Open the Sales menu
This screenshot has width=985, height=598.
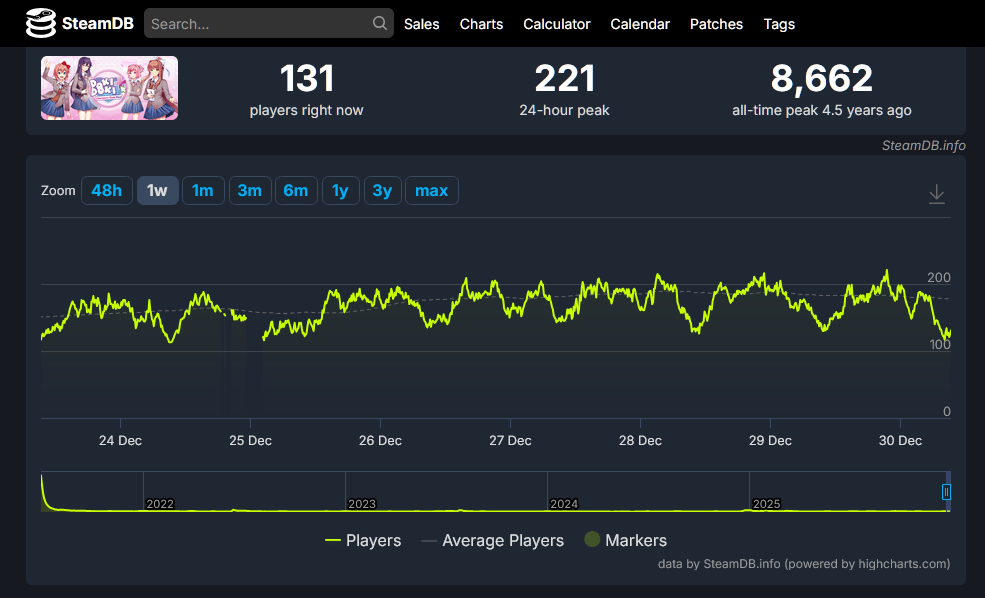(422, 24)
